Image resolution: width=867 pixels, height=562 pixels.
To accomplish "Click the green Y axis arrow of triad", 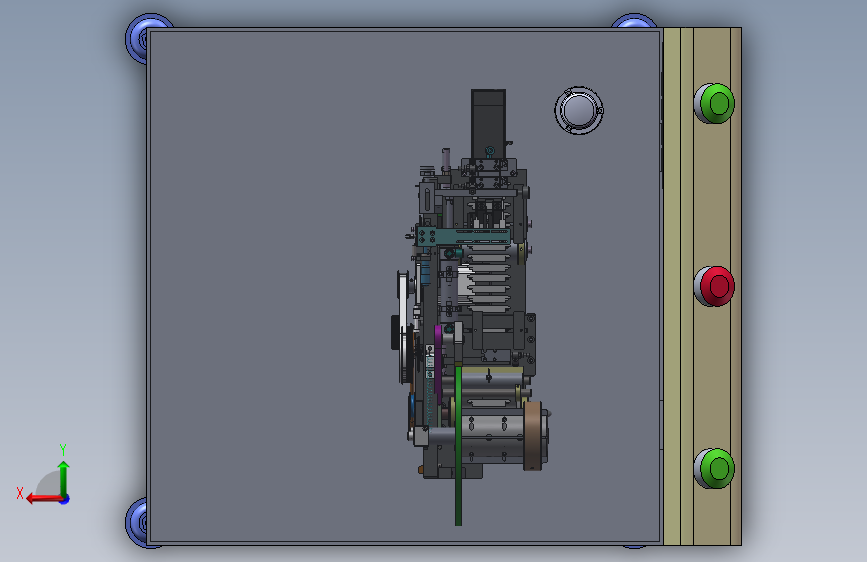I will 64,477.
